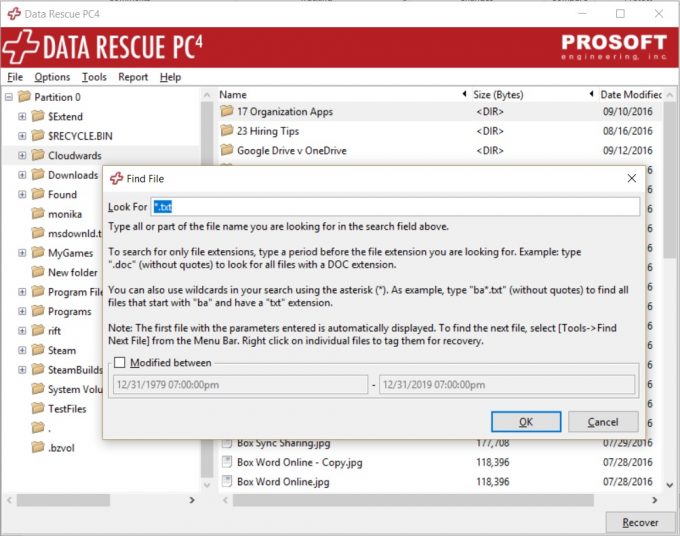
Task: Select the SteamBuilds folder icon
Action: pyautogui.click(x=38, y=369)
